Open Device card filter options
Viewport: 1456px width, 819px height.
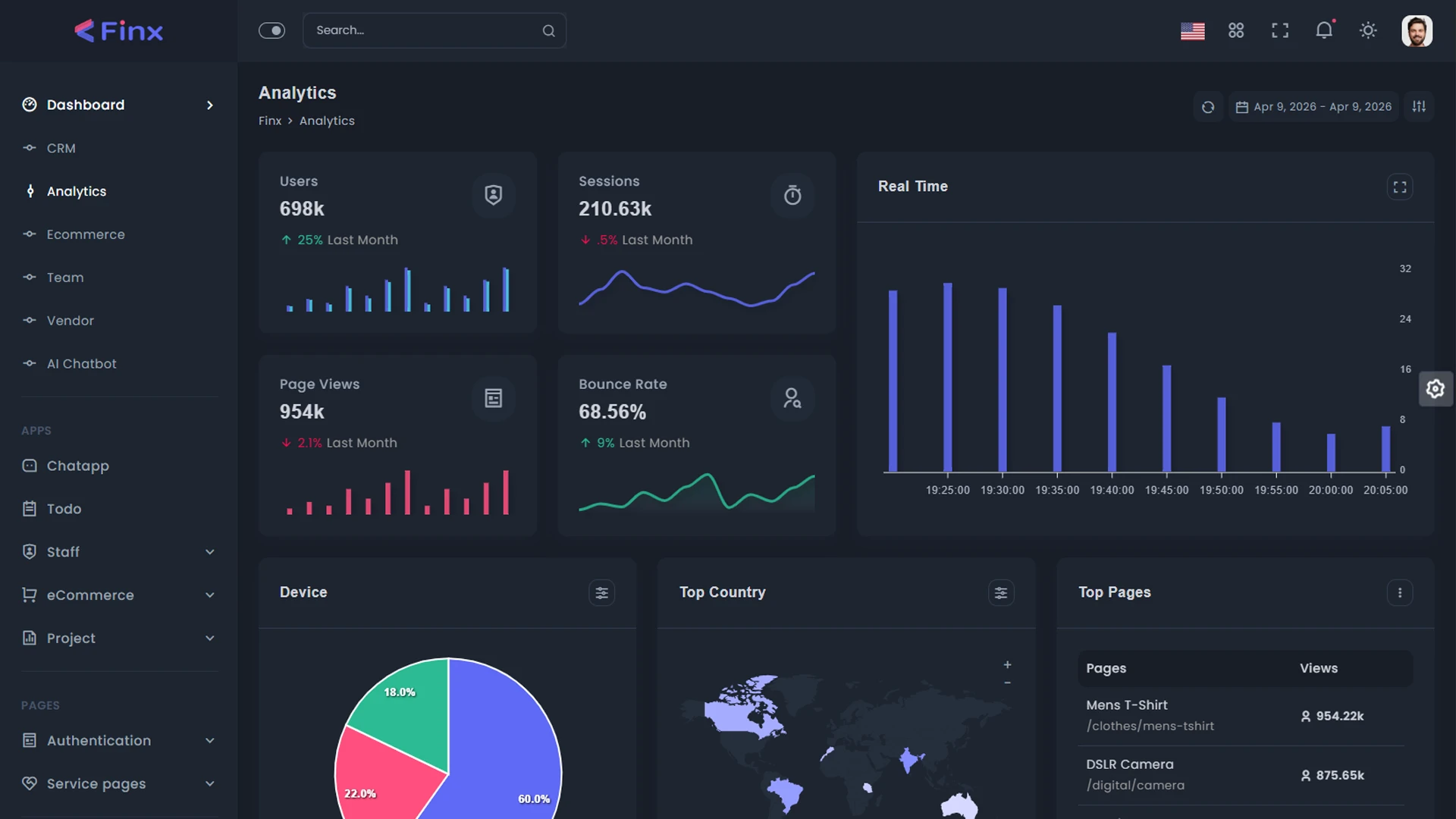pos(601,593)
